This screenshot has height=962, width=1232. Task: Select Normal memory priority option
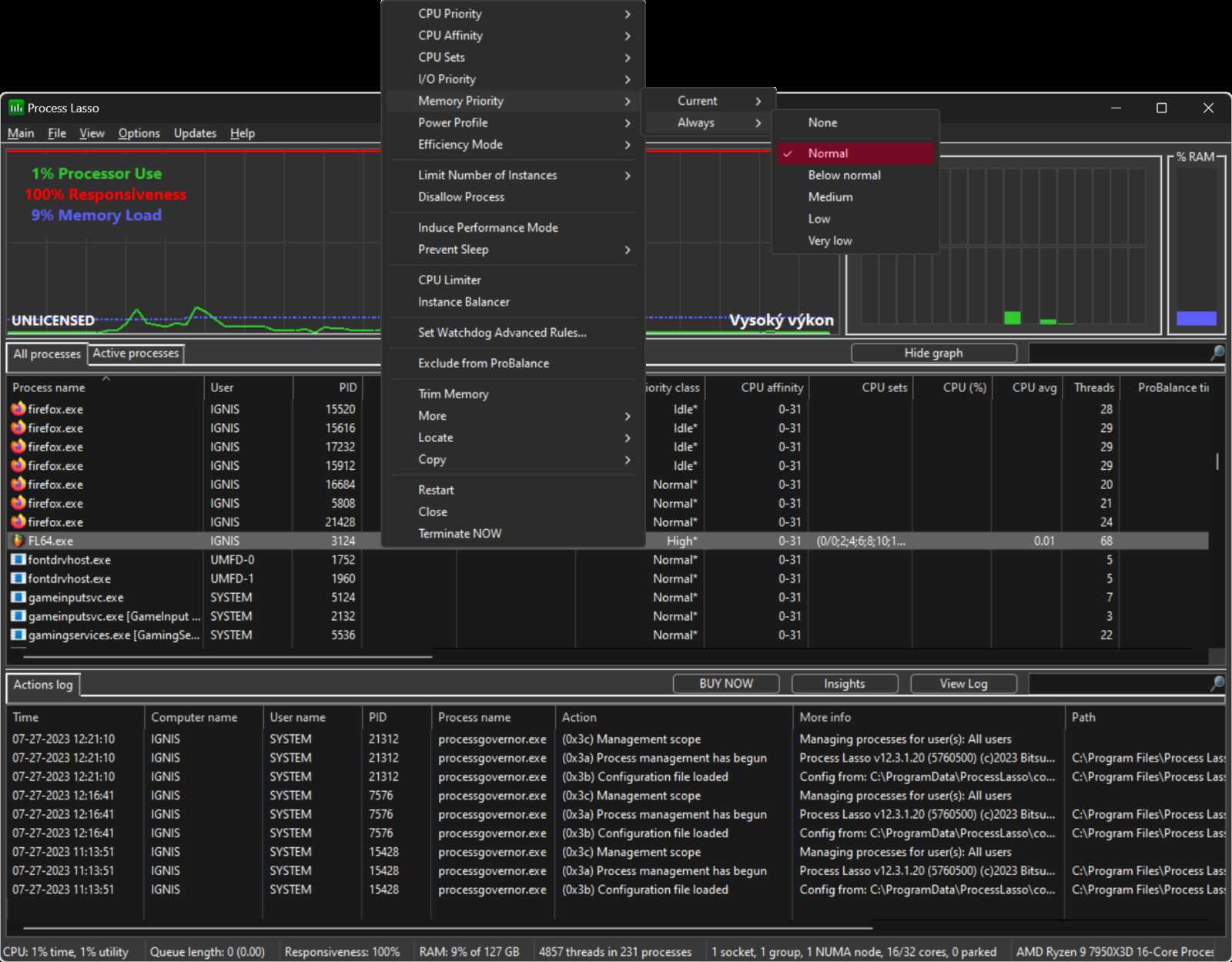[855, 153]
